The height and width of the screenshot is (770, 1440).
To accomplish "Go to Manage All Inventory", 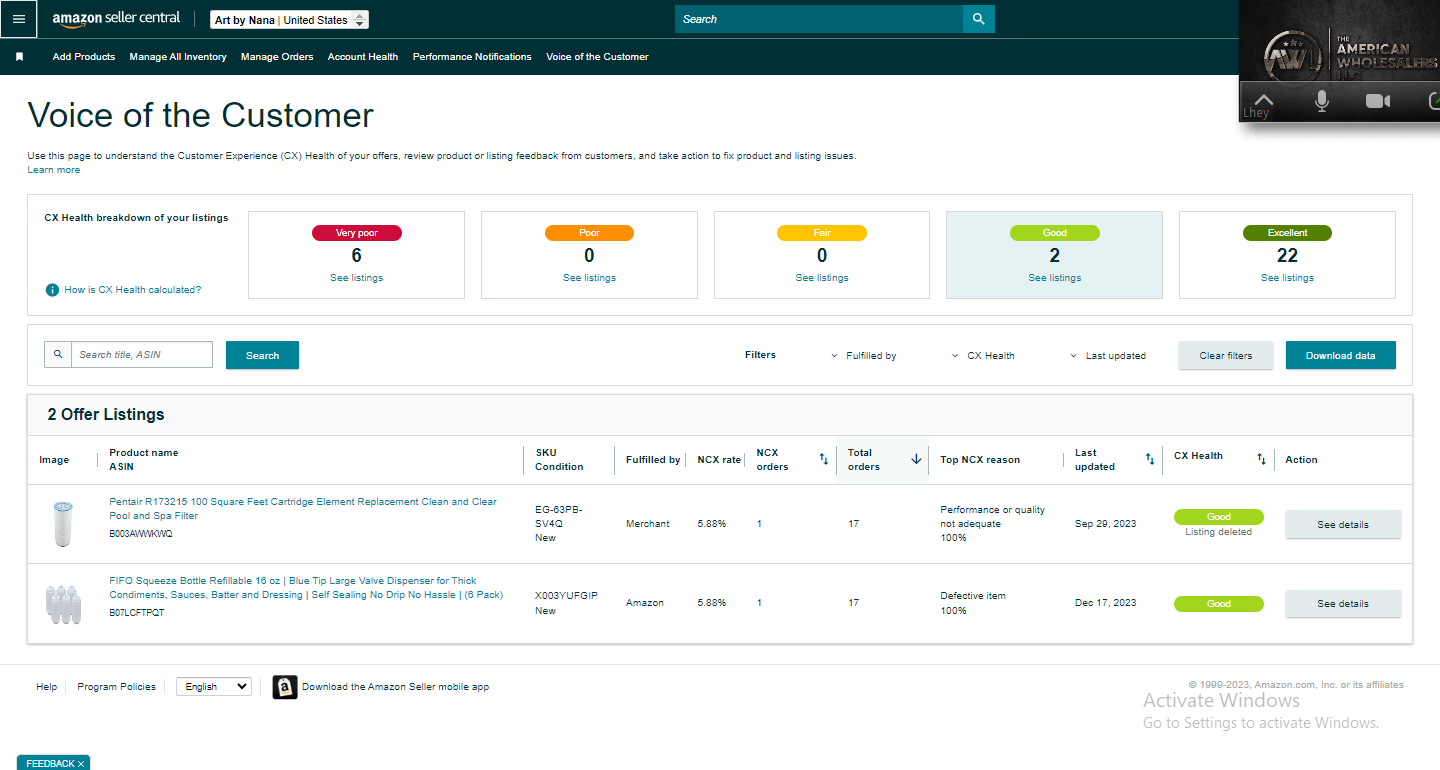I will tap(178, 57).
